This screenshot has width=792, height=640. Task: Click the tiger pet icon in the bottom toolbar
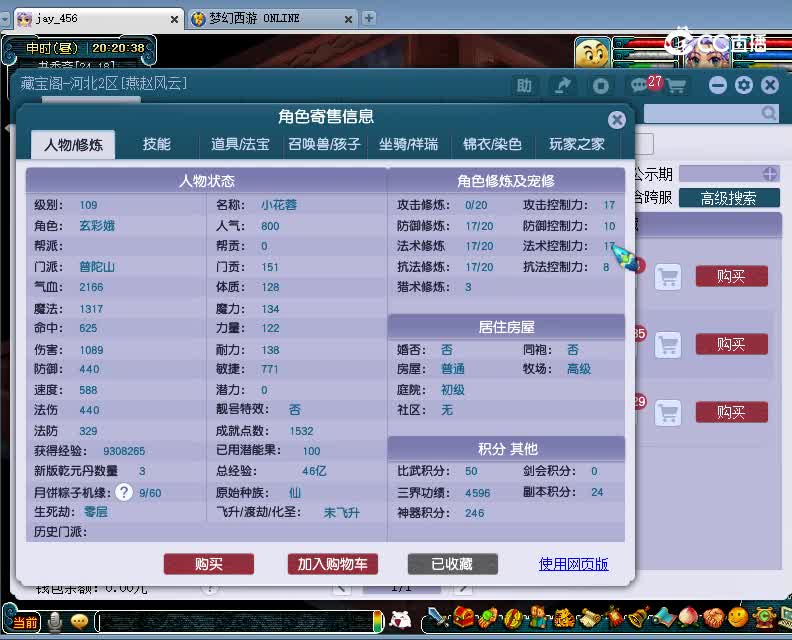point(563,618)
